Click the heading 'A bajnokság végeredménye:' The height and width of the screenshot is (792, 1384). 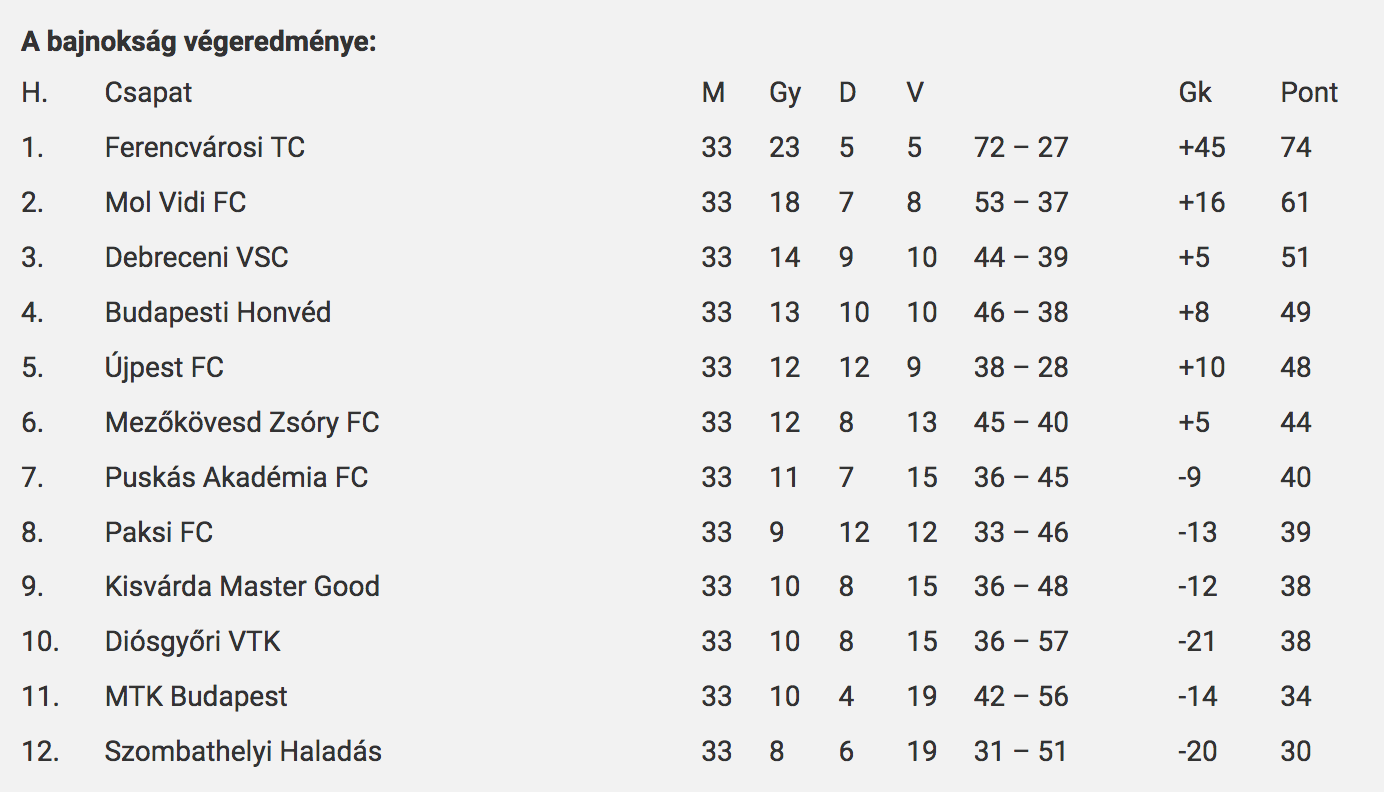199,45
